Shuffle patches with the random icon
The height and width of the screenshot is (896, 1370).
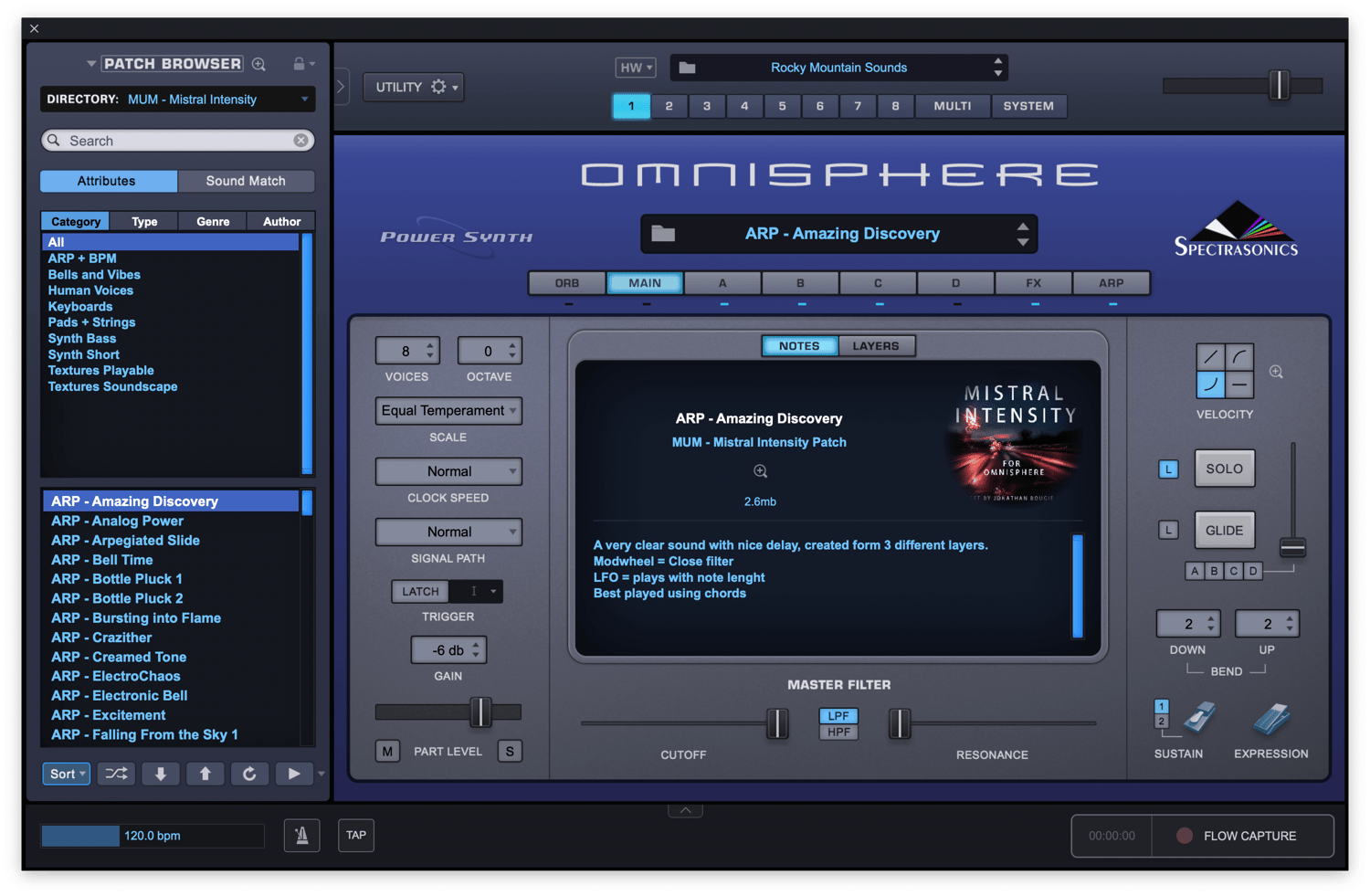click(x=116, y=774)
